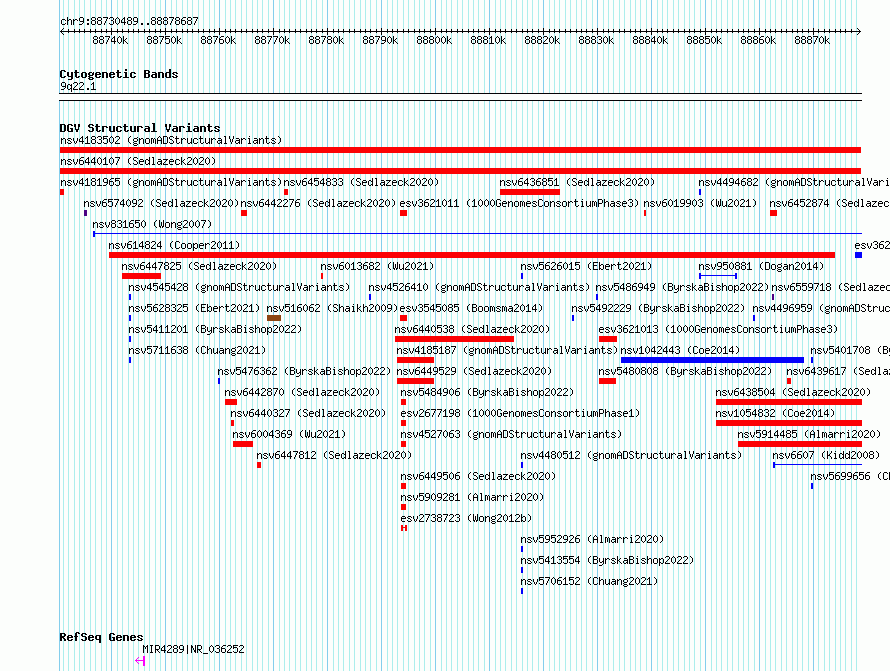Select nsv4545428 gnomAD variant label
This screenshot has height=671, width=890.
pyautogui.click(x=240, y=287)
